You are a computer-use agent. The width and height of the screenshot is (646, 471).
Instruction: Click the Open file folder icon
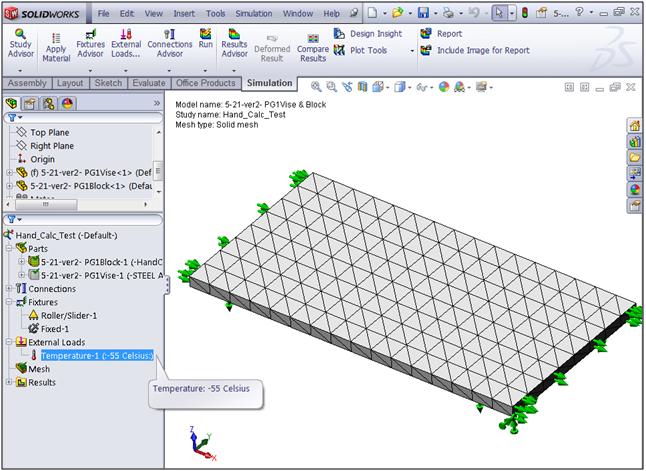tap(398, 13)
